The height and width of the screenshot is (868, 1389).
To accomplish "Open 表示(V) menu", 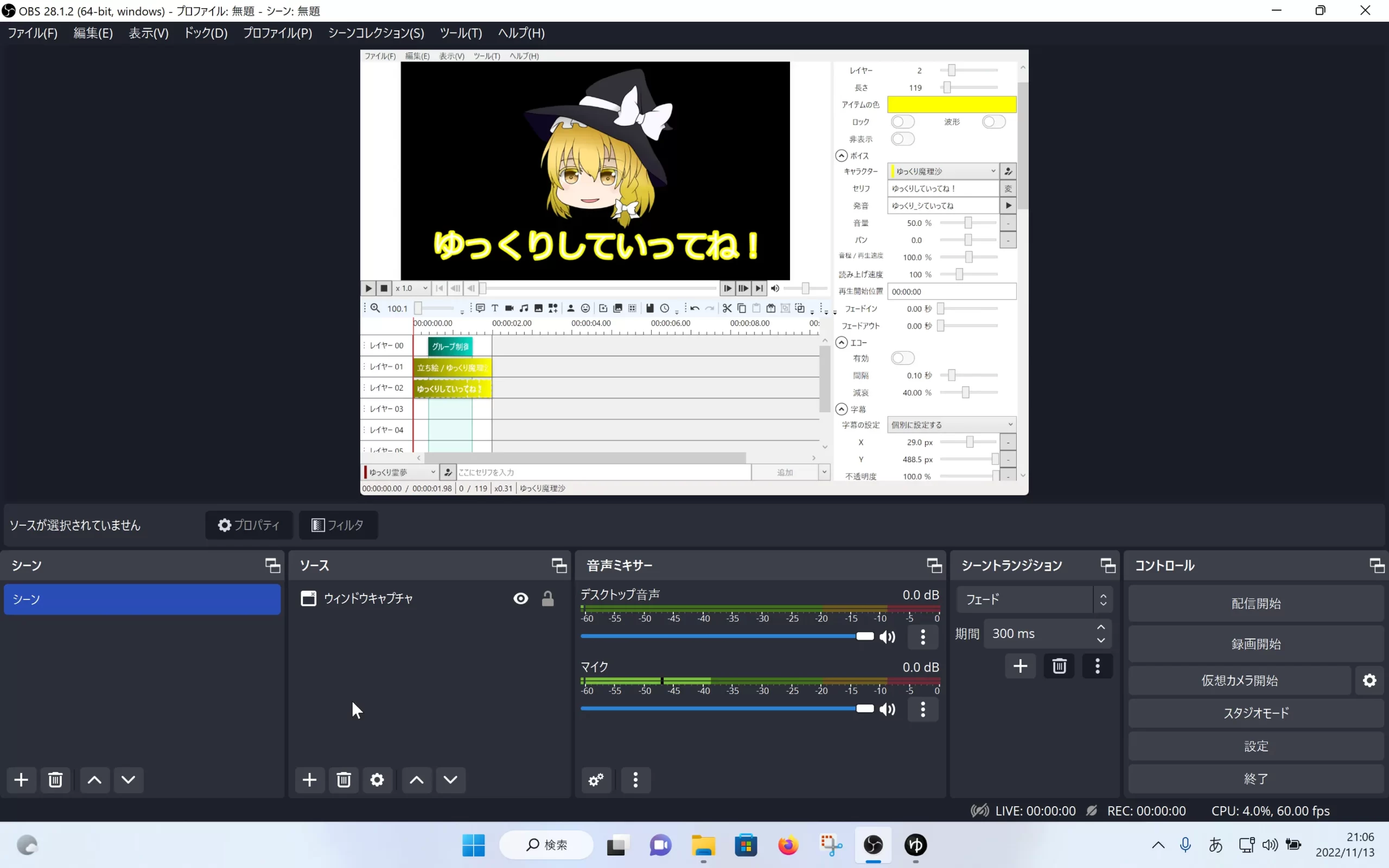I will (149, 33).
